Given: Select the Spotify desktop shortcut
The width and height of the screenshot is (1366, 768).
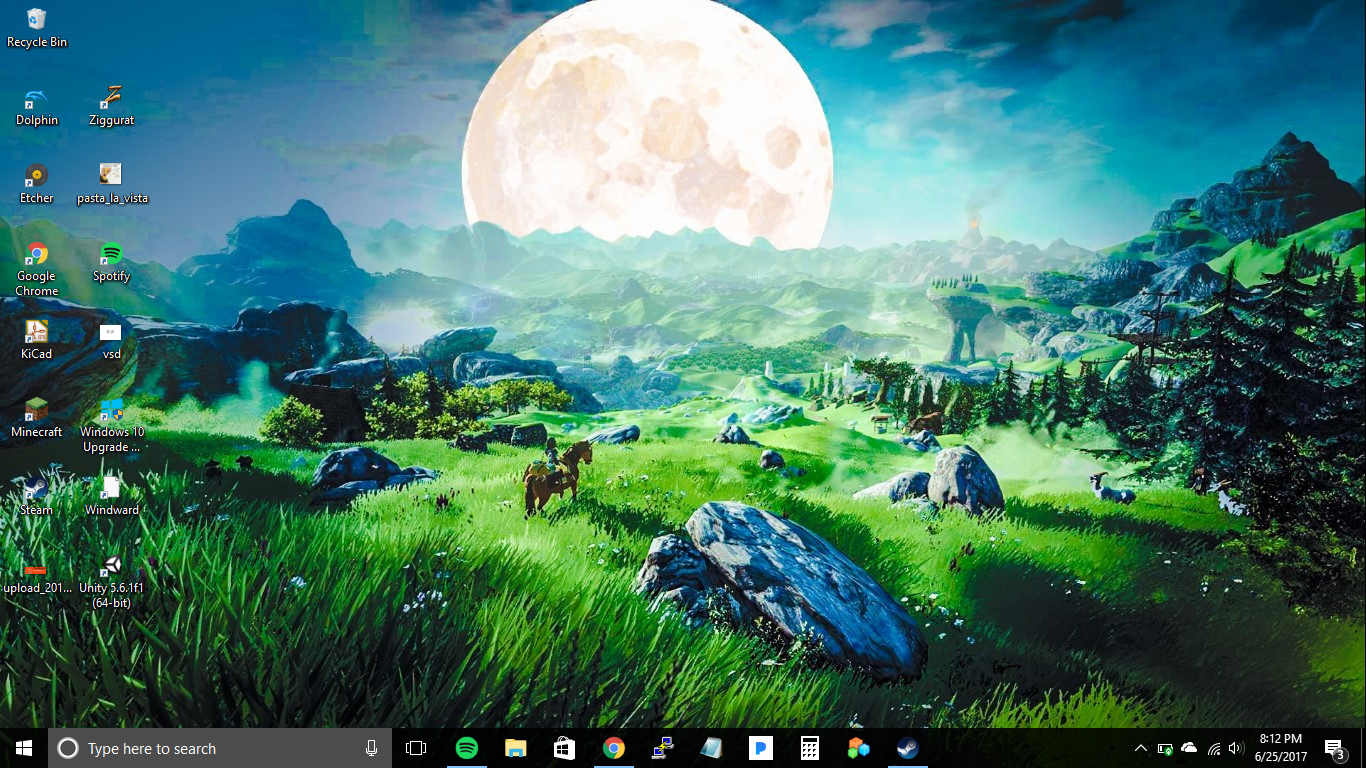Looking at the screenshot, I should pyautogui.click(x=111, y=263).
